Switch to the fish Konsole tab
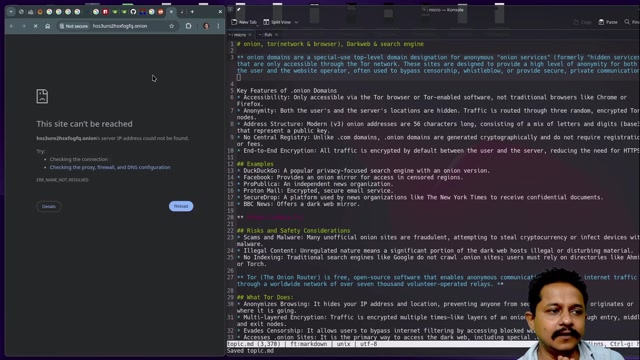The image size is (640, 360). [x=268, y=35]
